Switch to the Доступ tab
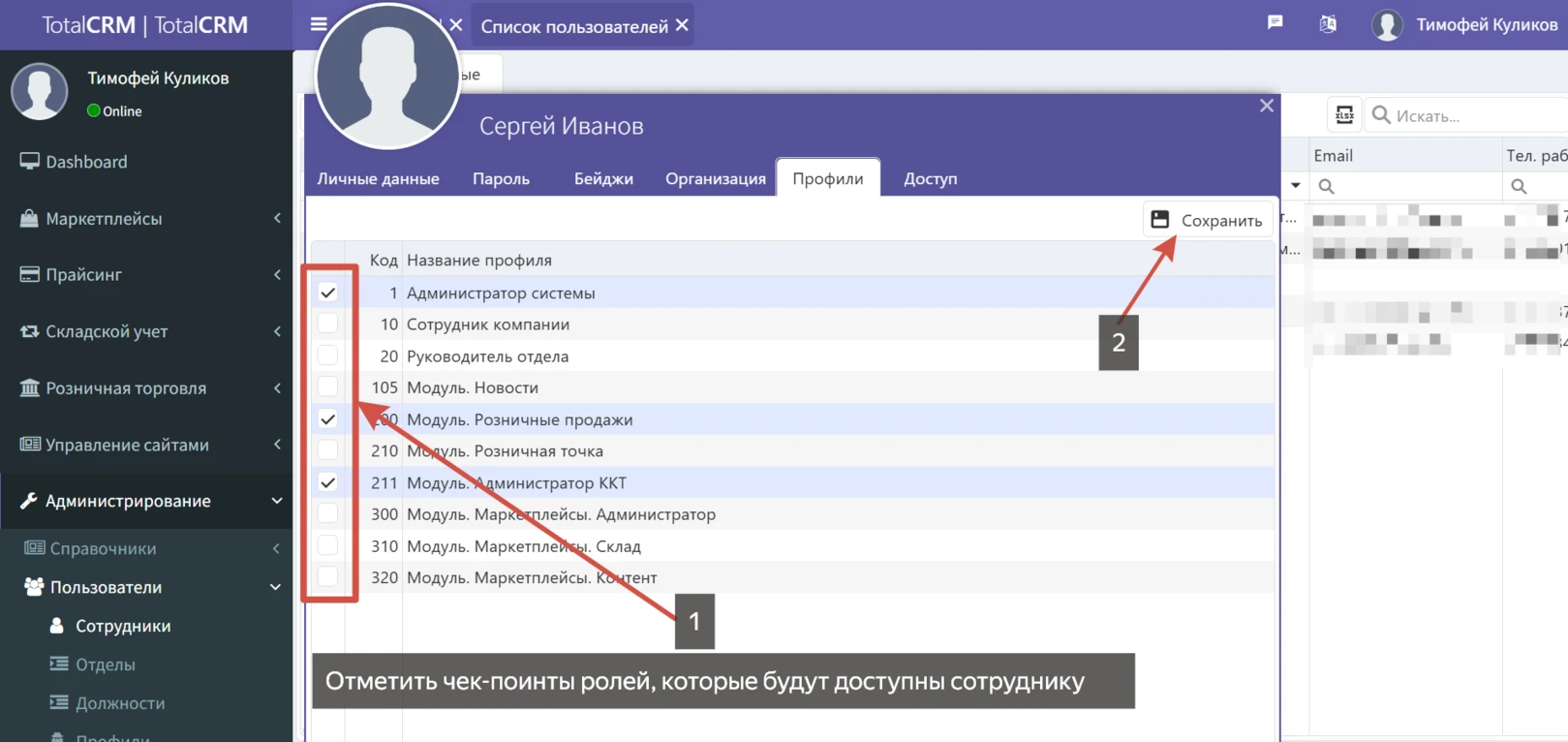1568x742 pixels. coord(930,178)
